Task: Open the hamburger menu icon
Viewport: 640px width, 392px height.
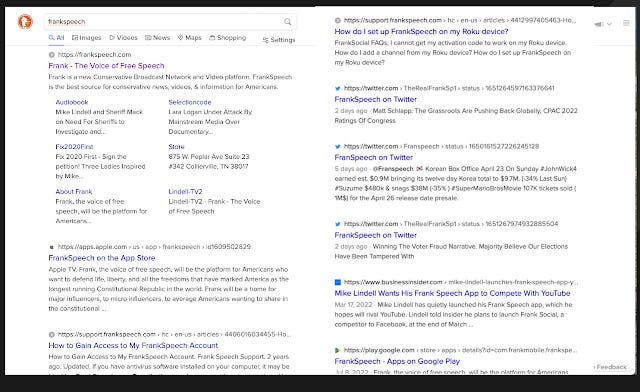Action: (x=626, y=23)
